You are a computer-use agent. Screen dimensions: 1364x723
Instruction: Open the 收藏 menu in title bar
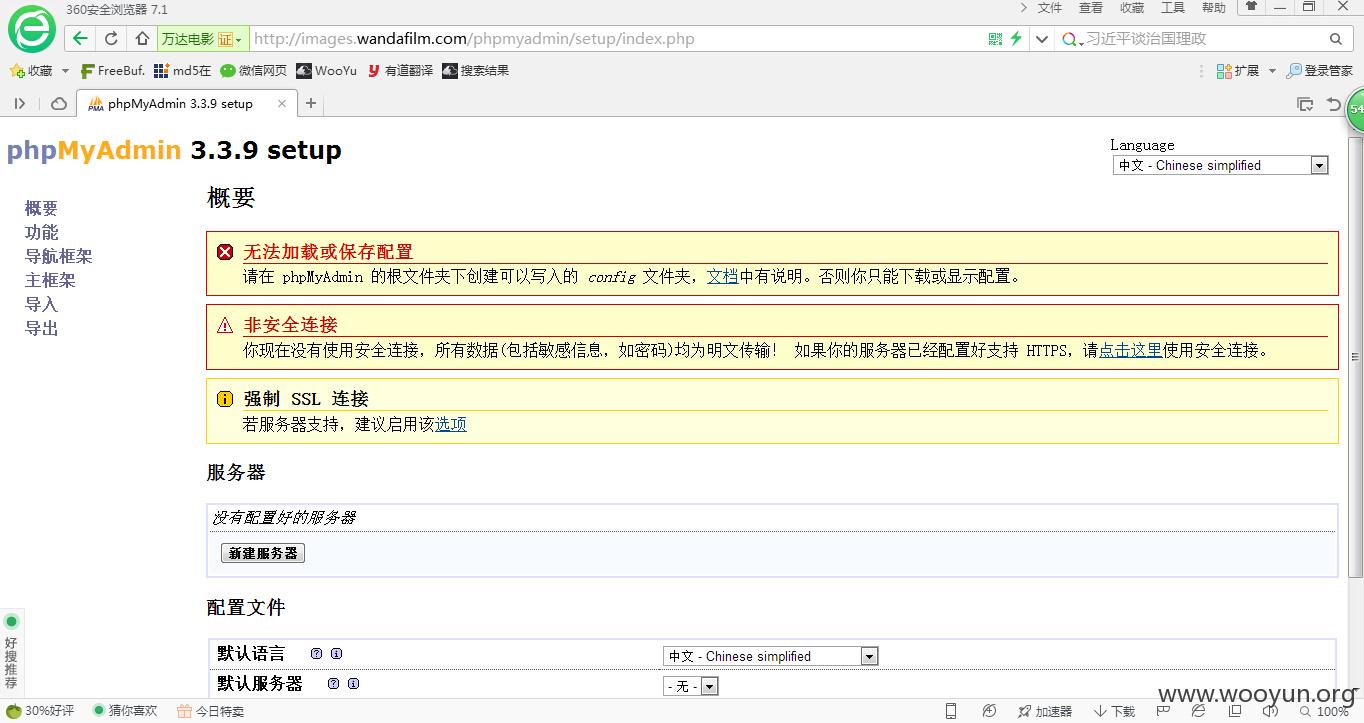click(1132, 8)
